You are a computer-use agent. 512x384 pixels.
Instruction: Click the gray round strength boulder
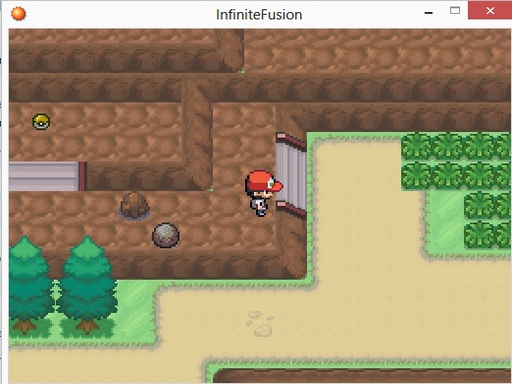pyautogui.click(x=166, y=235)
